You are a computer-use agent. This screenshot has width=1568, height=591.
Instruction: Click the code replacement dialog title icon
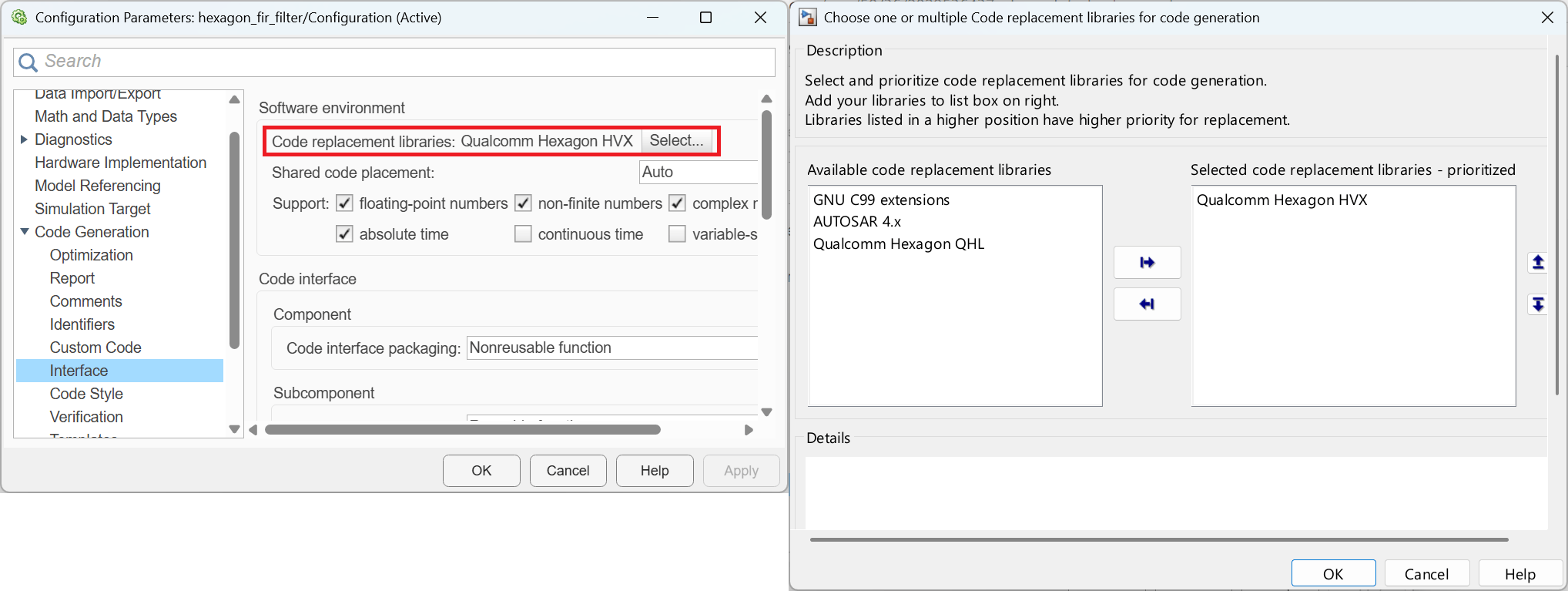pos(807,17)
